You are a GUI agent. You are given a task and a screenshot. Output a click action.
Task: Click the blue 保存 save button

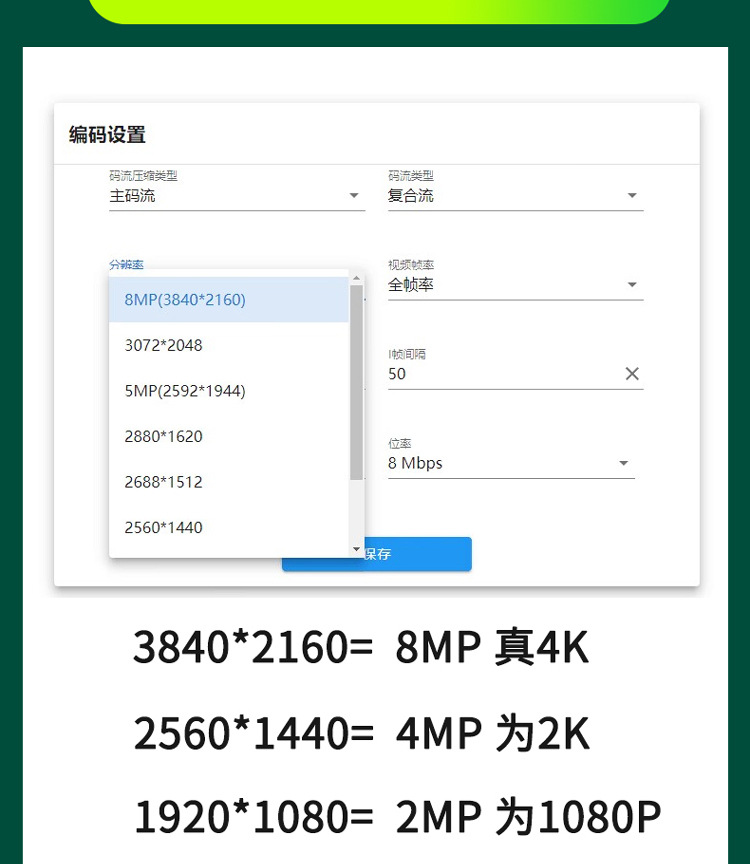377,554
